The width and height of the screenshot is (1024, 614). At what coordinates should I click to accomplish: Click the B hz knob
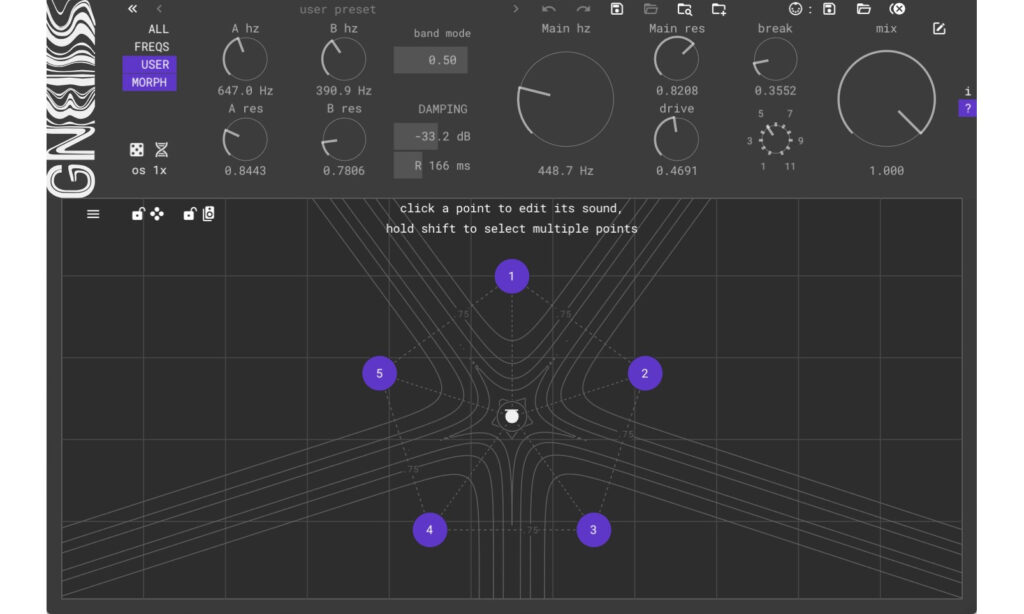click(344, 59)
